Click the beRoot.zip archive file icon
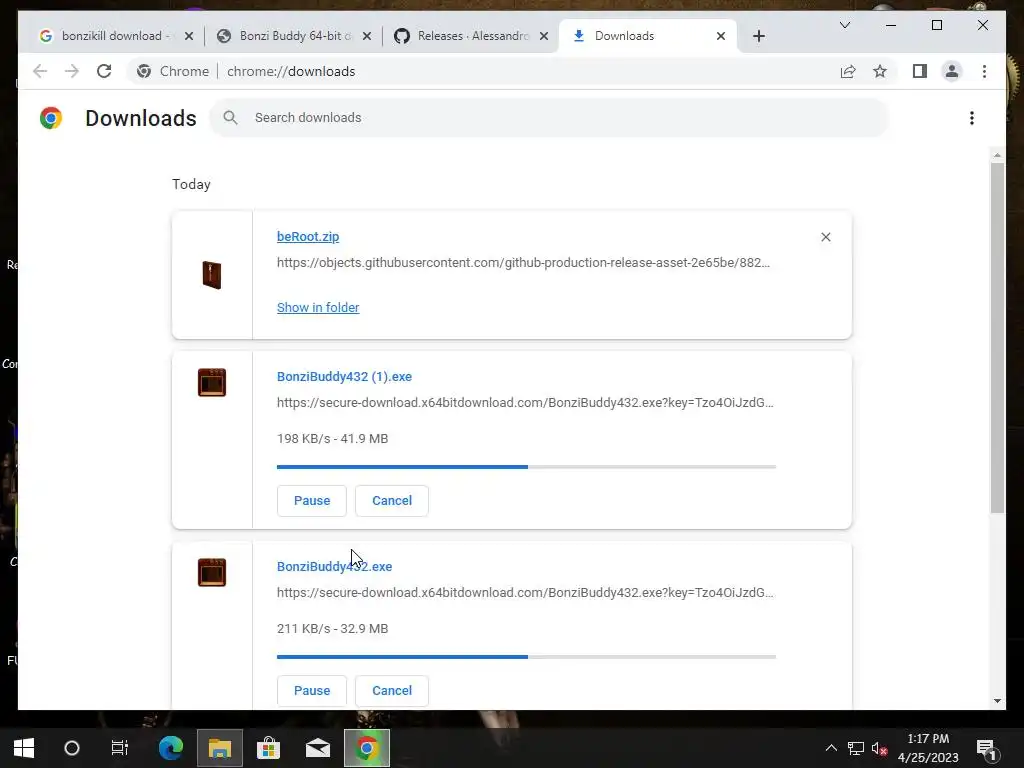Image resolution: width=1024 pixels, height=768 pixels. point(212,274)
